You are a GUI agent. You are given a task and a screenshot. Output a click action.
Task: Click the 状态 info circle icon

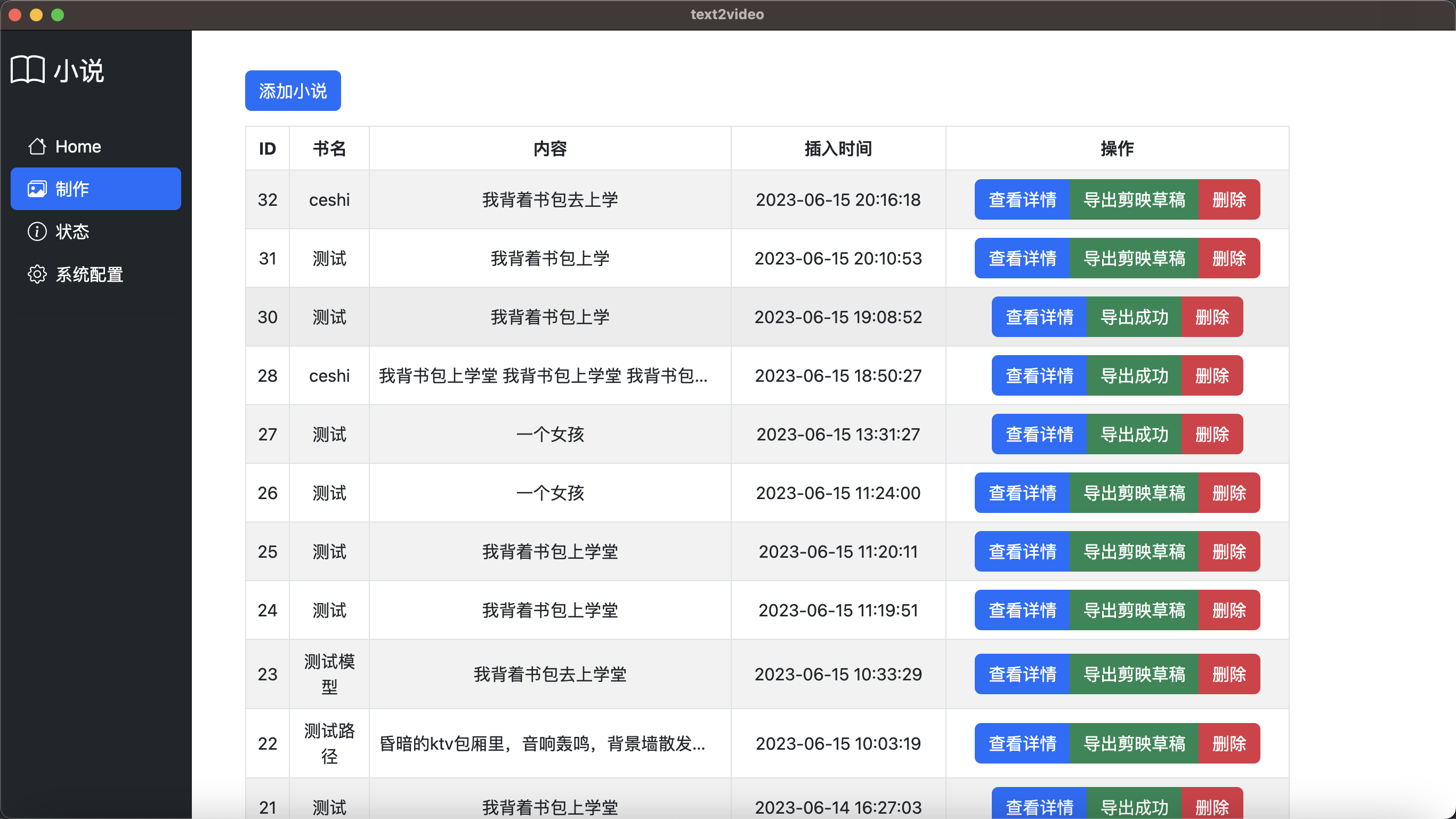(37, 231)
